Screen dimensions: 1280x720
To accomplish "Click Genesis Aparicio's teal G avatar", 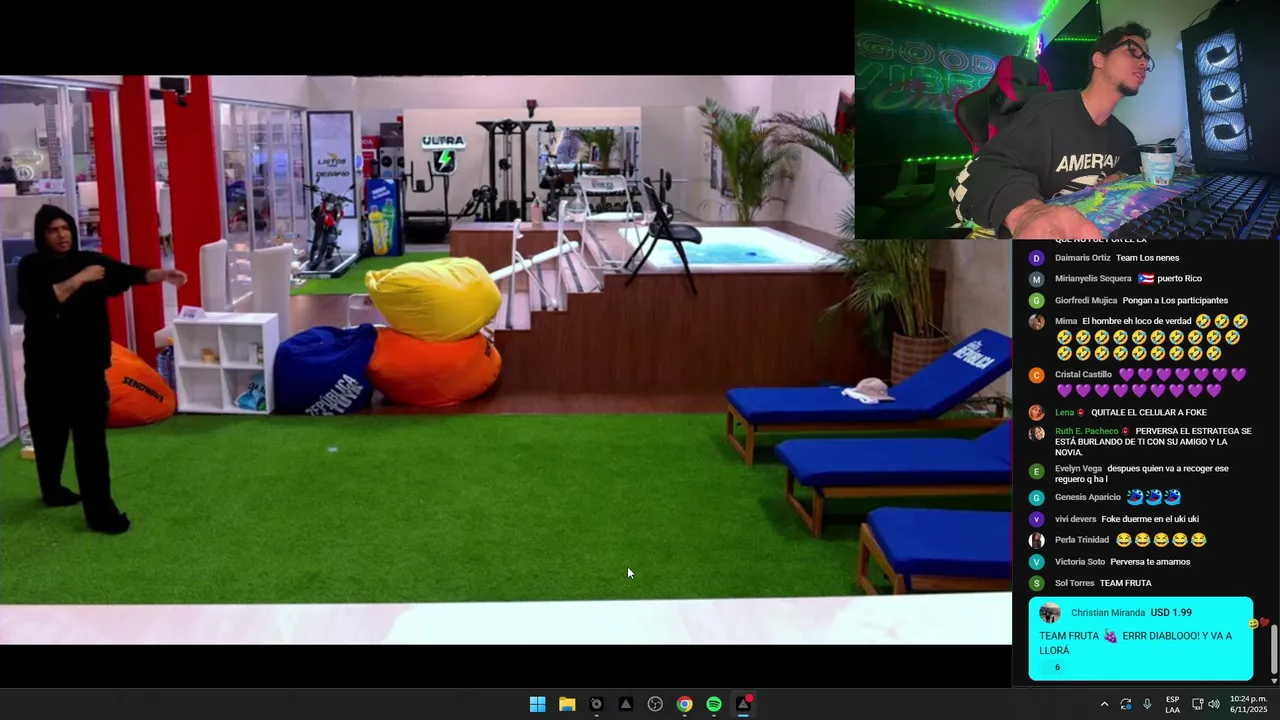I will coord(1036,497).
